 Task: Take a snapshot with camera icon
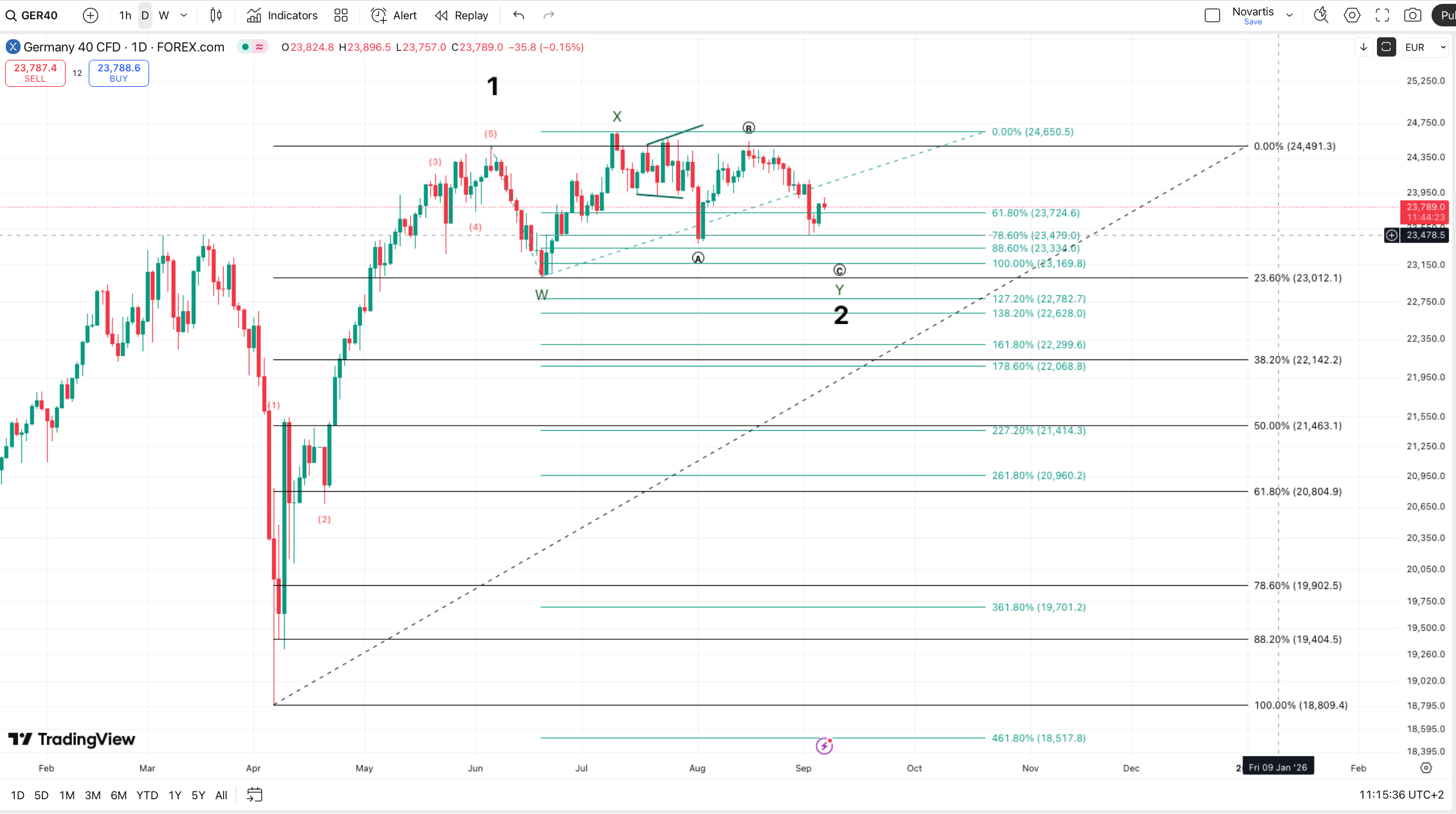coord(1412,15)
